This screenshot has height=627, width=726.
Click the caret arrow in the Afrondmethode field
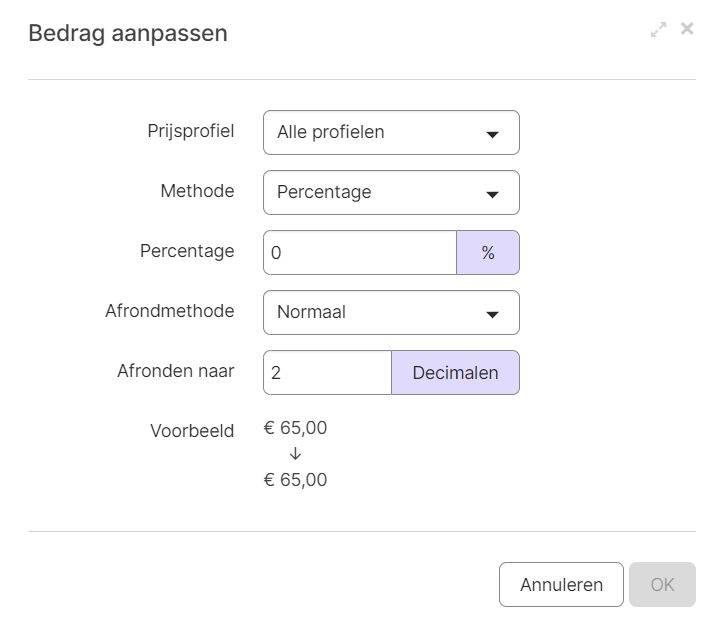coord(492,314)
